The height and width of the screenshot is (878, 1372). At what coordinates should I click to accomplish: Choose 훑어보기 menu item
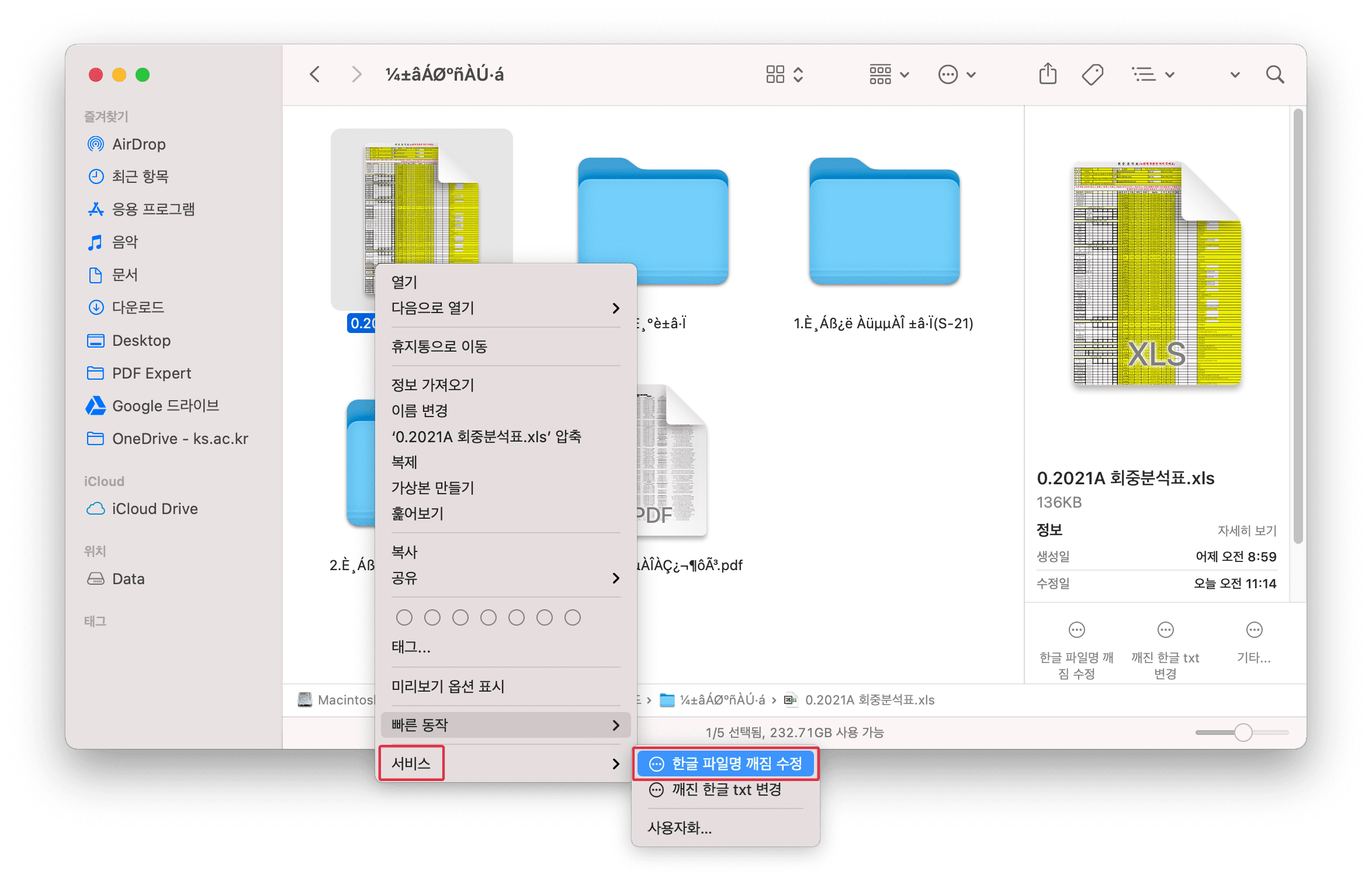pyautogui.click(x=506, y=513)
